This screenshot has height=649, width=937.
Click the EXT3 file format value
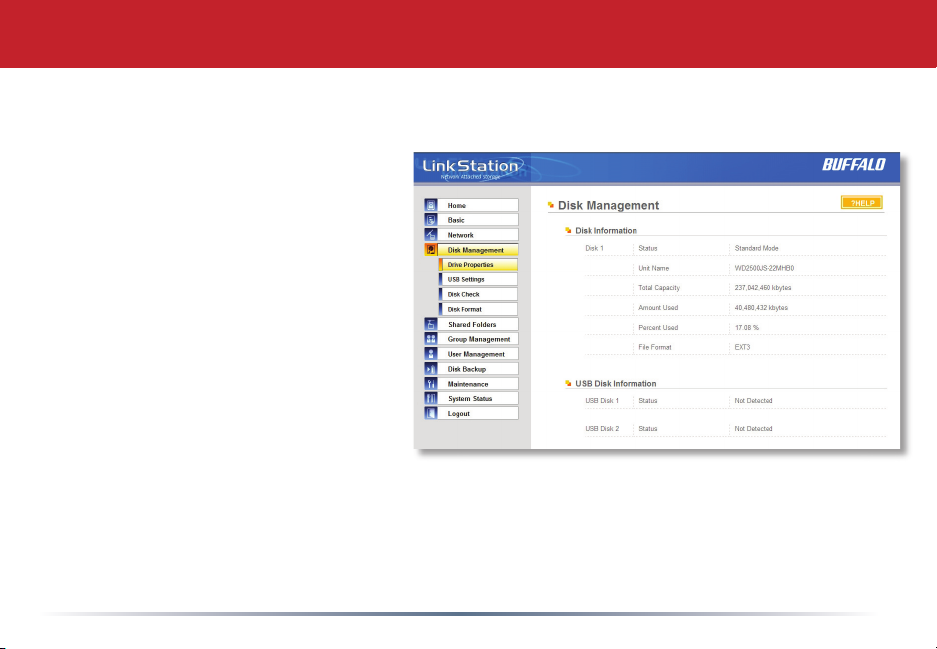(x=742, y=347)
